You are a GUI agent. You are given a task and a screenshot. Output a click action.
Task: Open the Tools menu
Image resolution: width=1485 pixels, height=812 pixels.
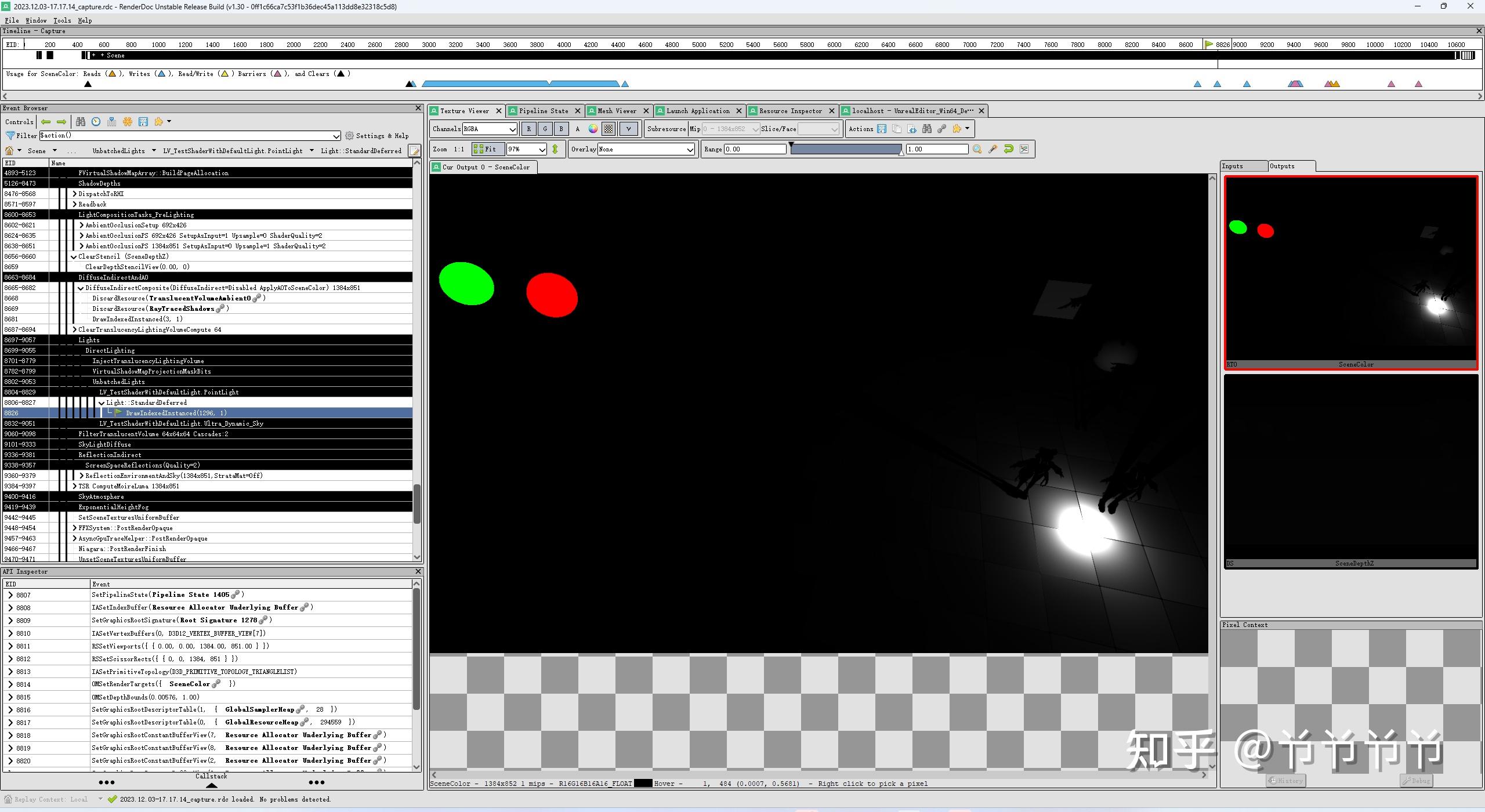pos(61,20)
